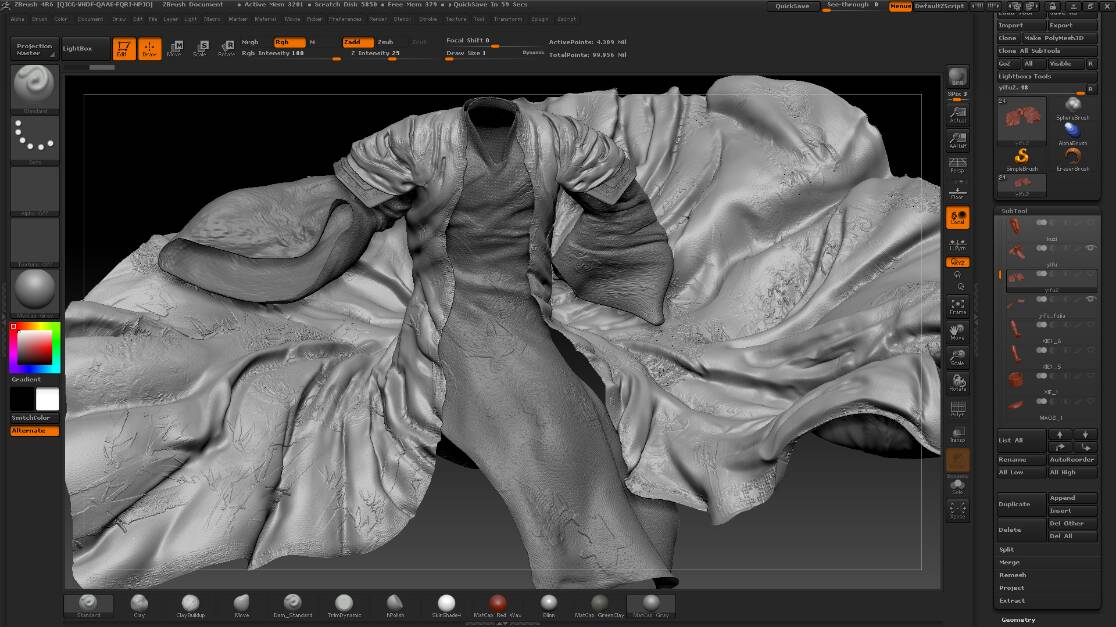Toggle the Rgb paint mode

click(x=288, y=42)
